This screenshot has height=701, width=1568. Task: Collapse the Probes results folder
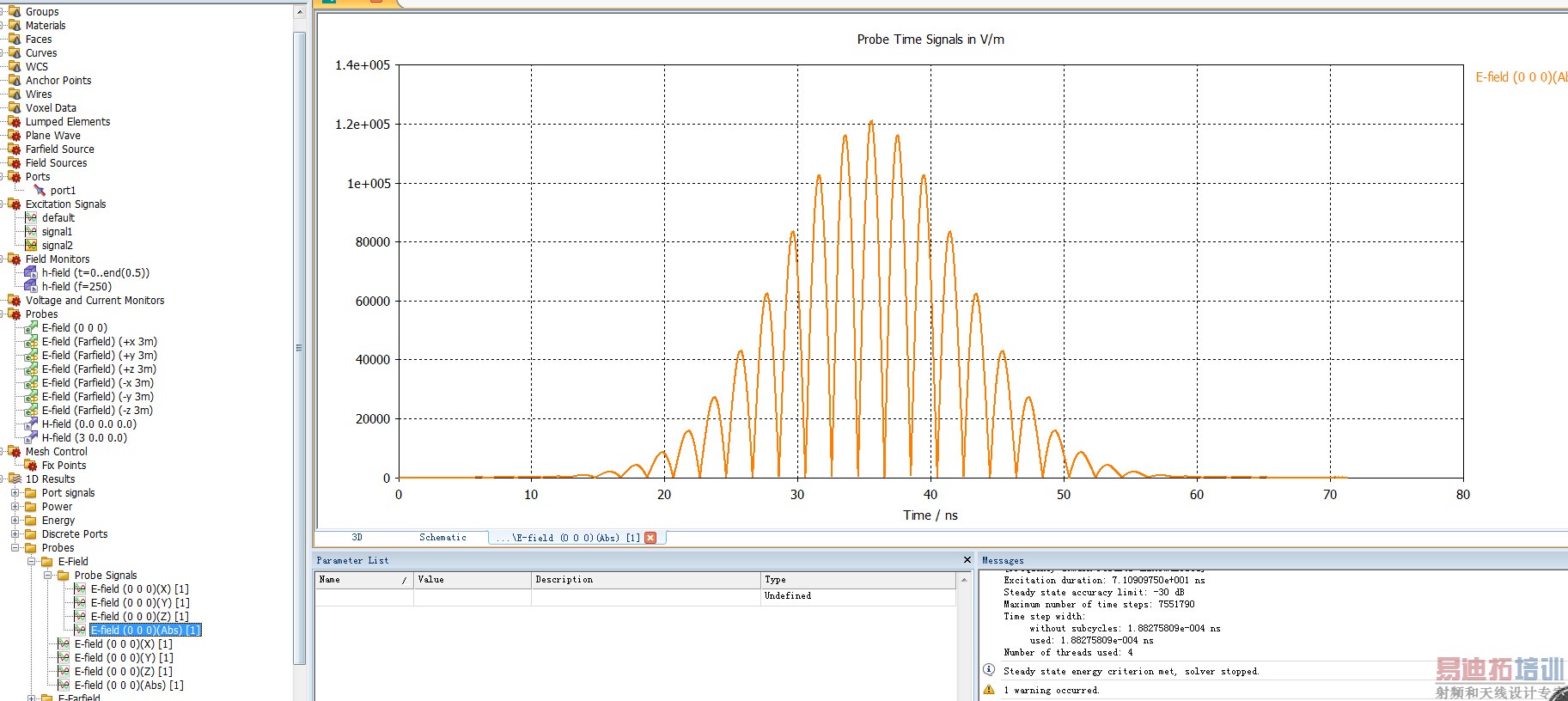click(x=15, y=548)
